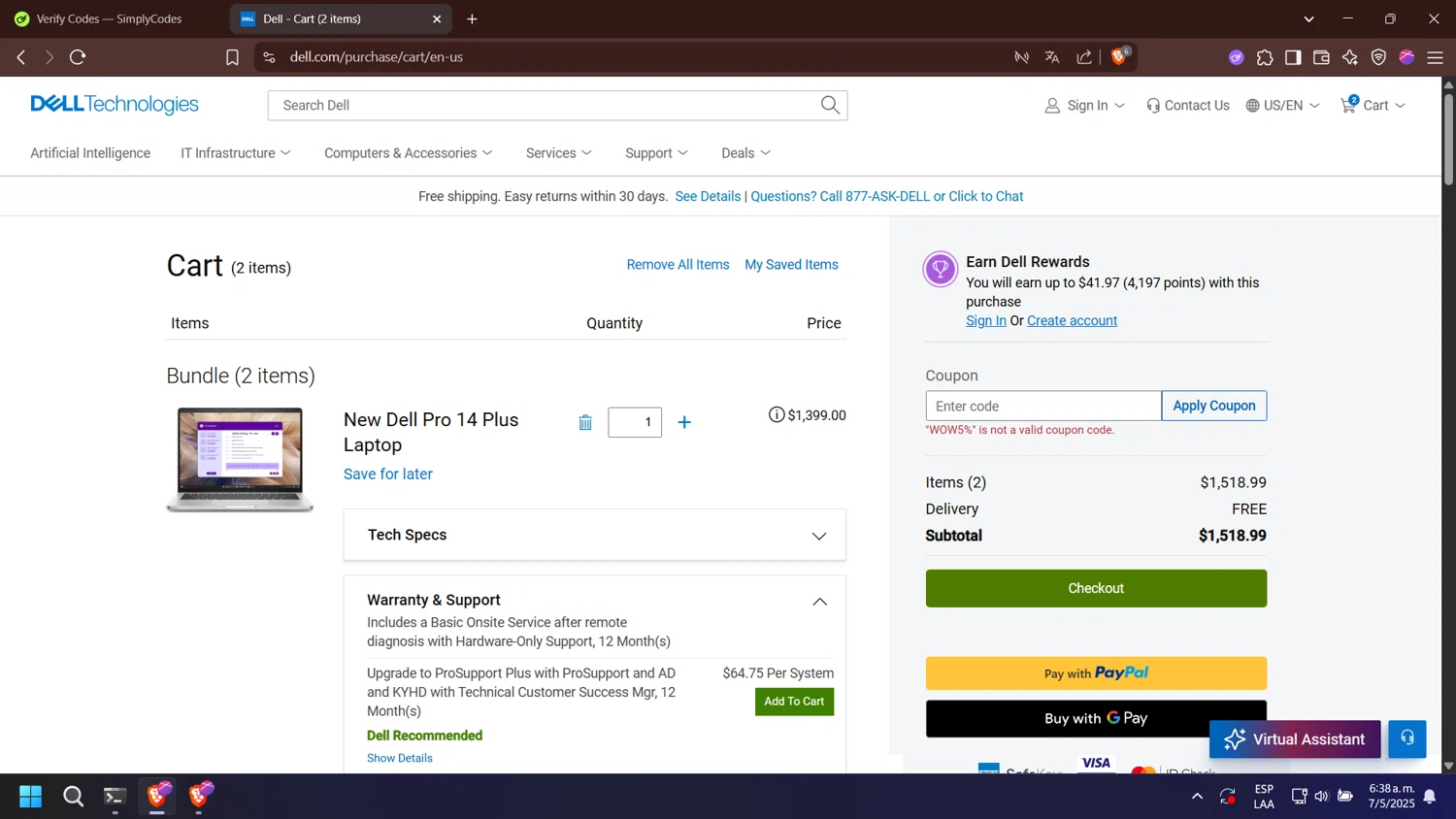Expand IT Infrastructure menu

click(x=236, y=153)
